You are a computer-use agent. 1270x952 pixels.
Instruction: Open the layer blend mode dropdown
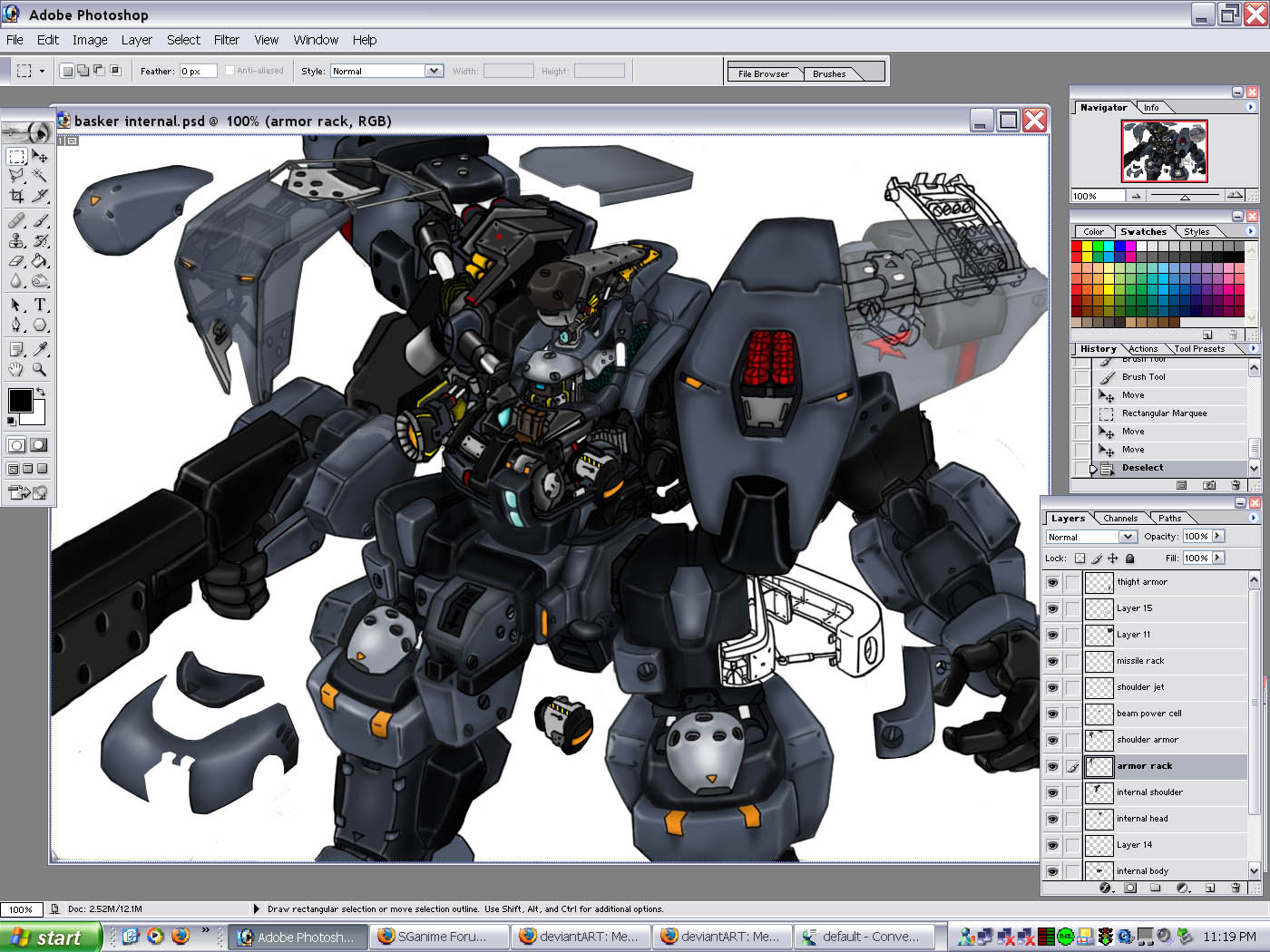click(x=1128, y=537)
